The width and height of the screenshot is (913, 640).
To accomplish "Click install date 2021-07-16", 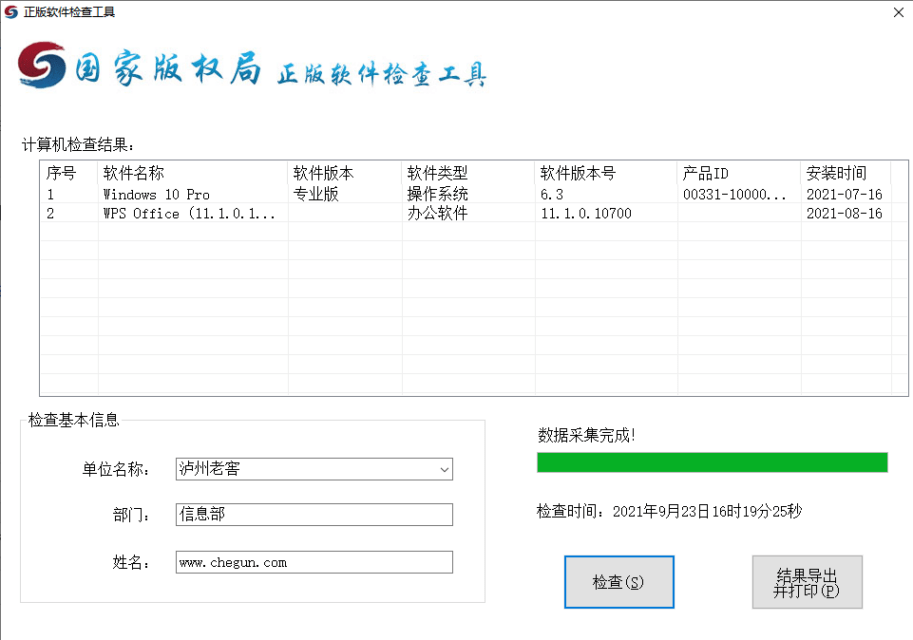I will 844,195.
